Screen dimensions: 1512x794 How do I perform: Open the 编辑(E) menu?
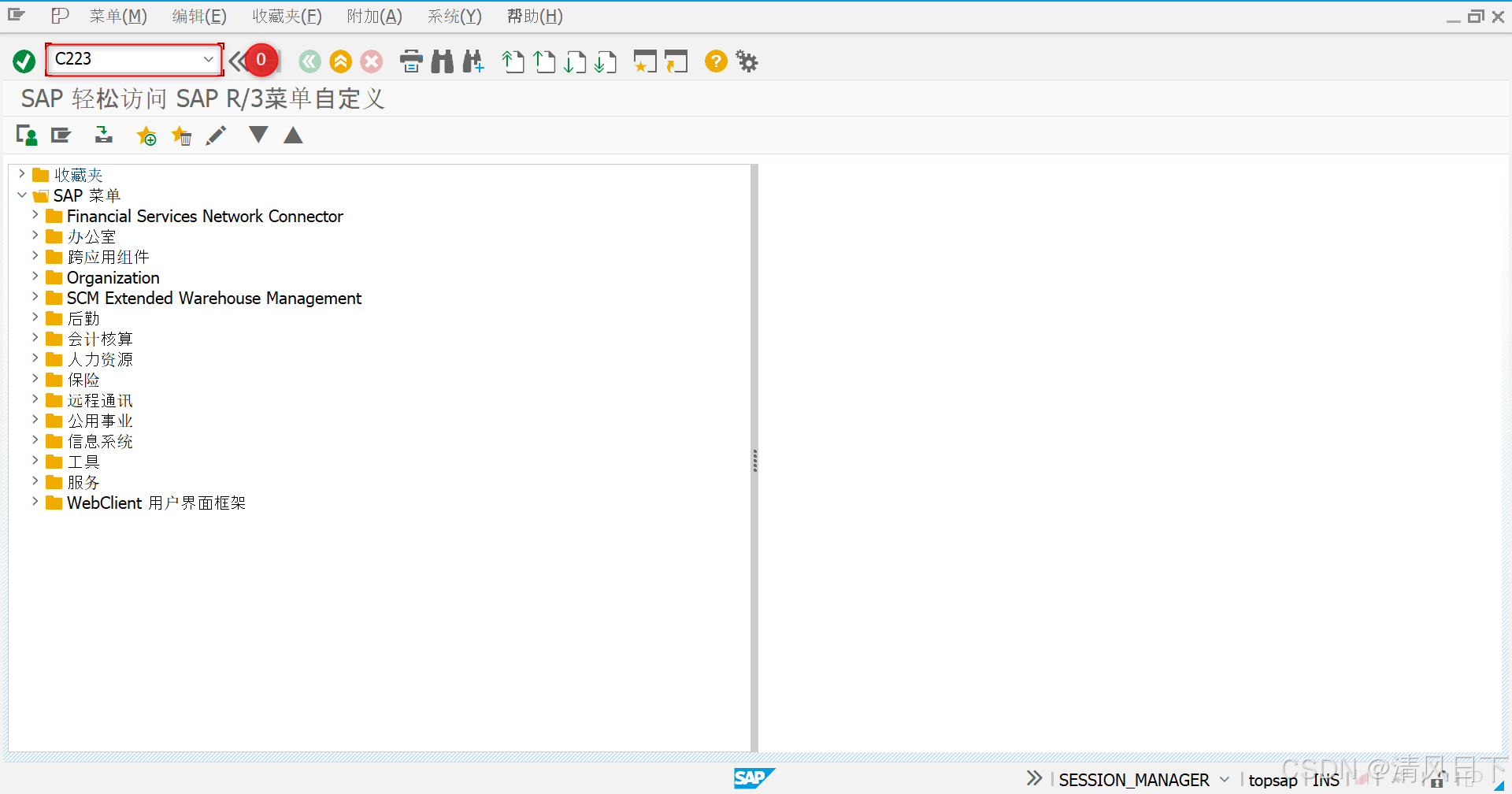click(199, 16)
